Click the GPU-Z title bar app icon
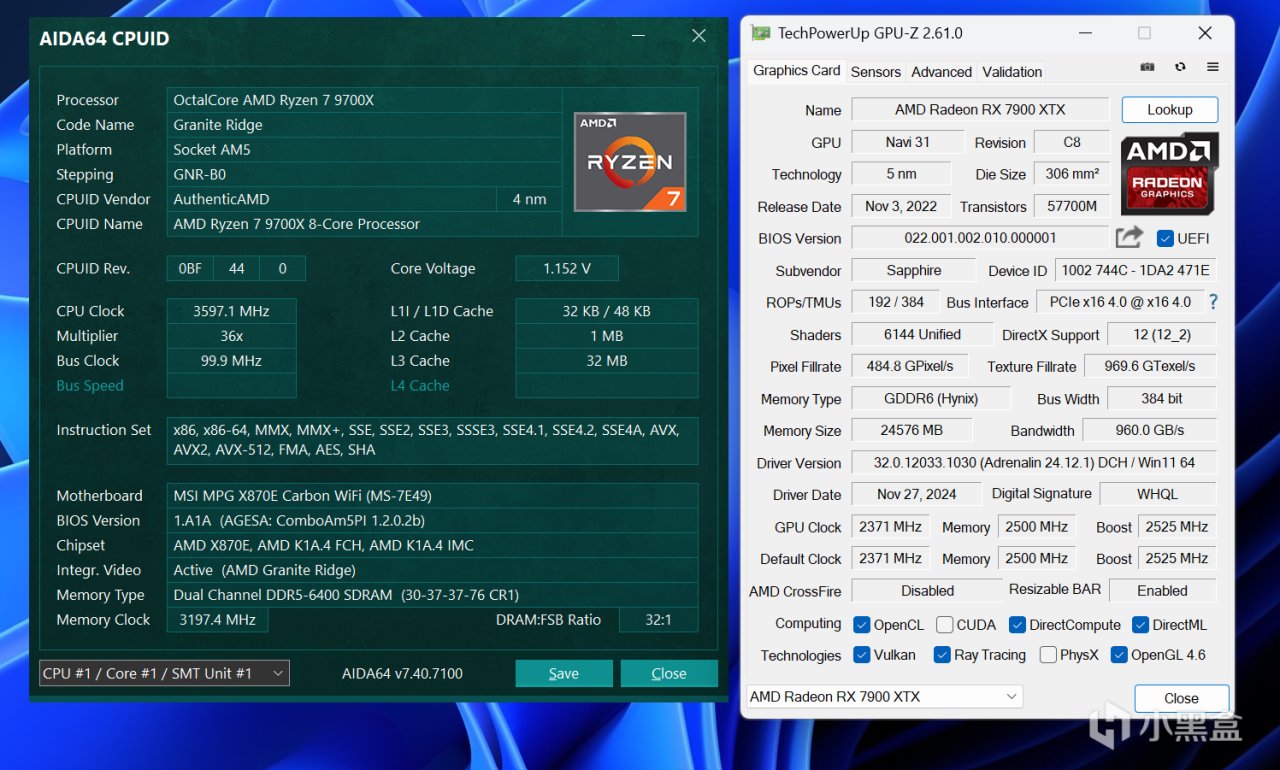Screen dimensions: 1280x770 click(x=761, y=33)
